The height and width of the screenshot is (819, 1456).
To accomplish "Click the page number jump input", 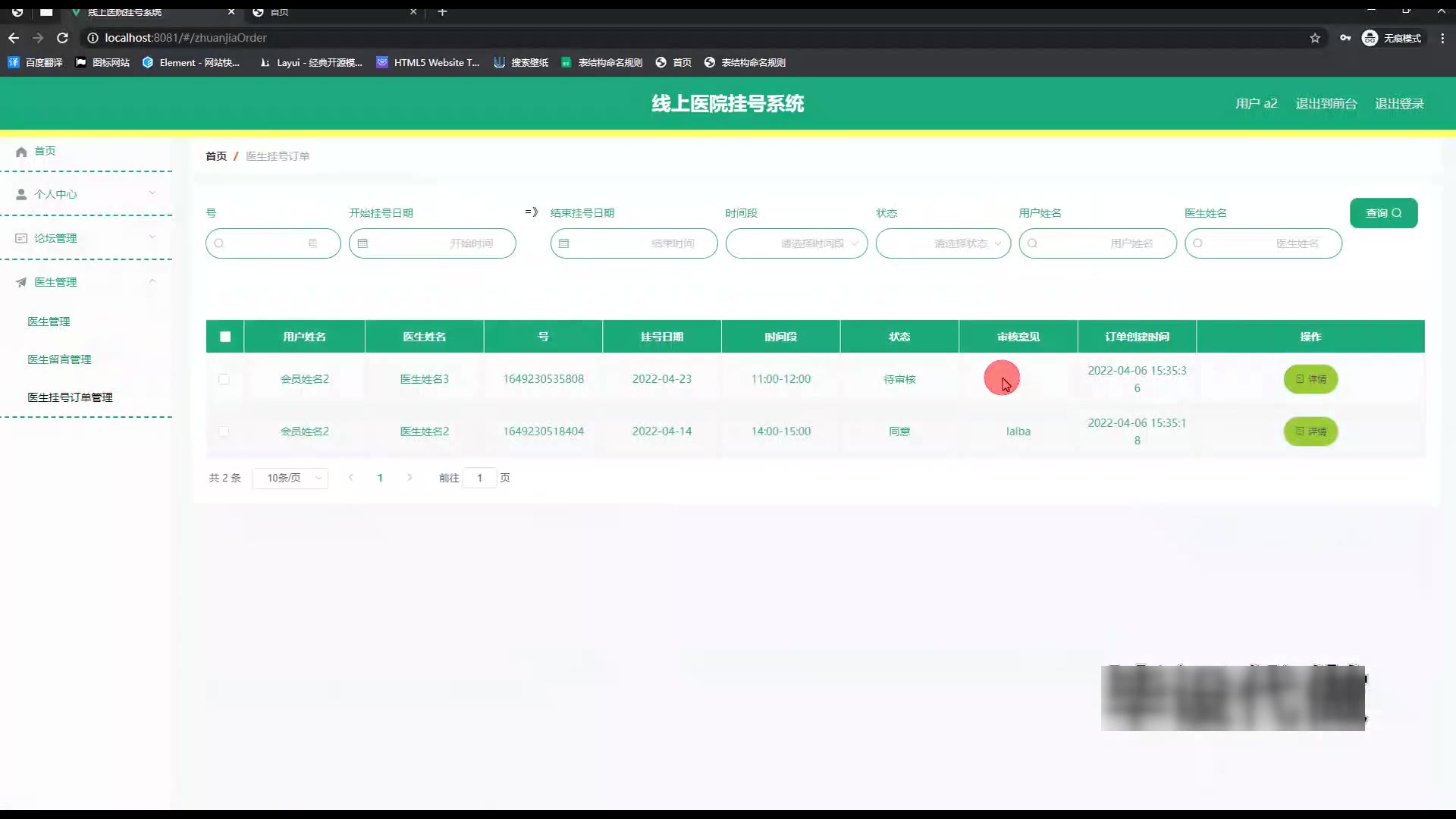I will pos(479,478).
